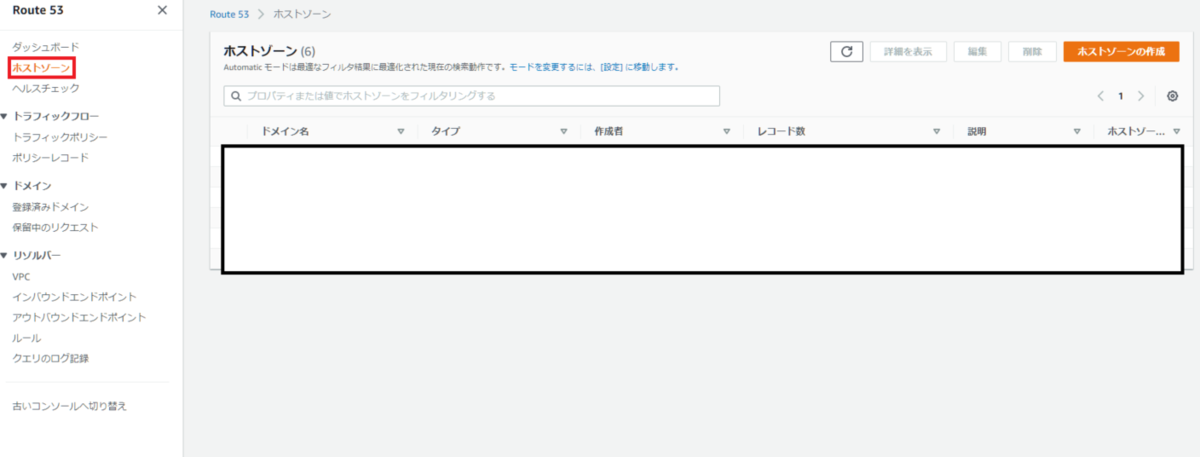Collapse the トラフィックフロー section
Screen dimensions: 1200x457
pyautogui.click(x=4, y=116)
